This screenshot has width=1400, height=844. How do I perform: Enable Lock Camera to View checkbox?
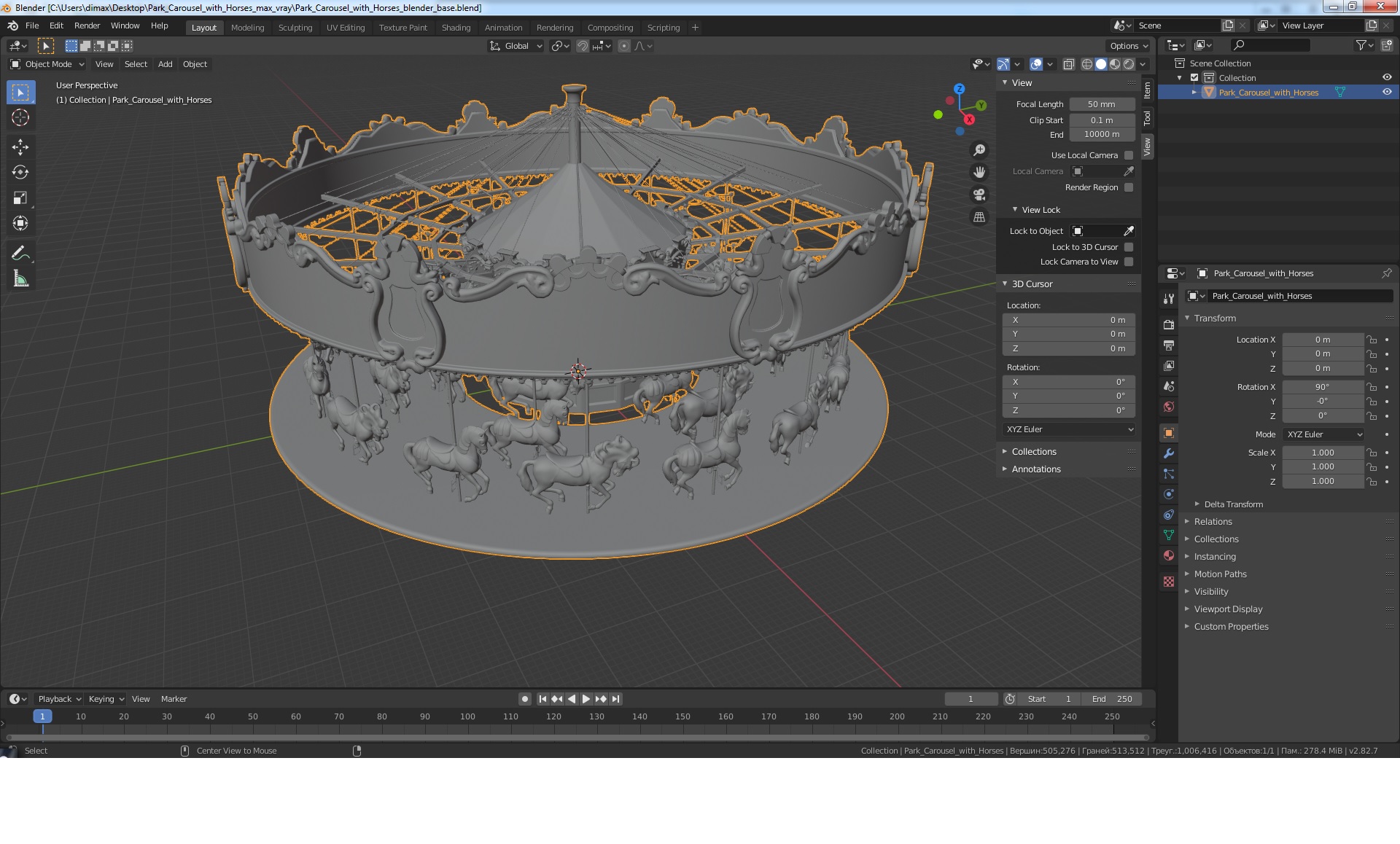coord(1129,262)
